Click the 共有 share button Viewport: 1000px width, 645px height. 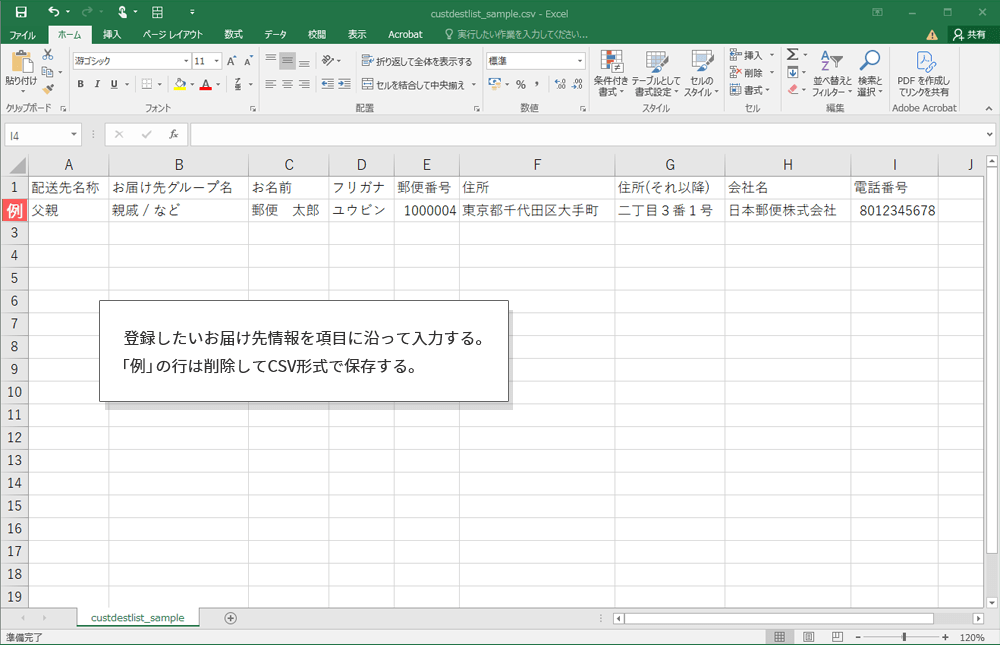[x=969, y=34]
